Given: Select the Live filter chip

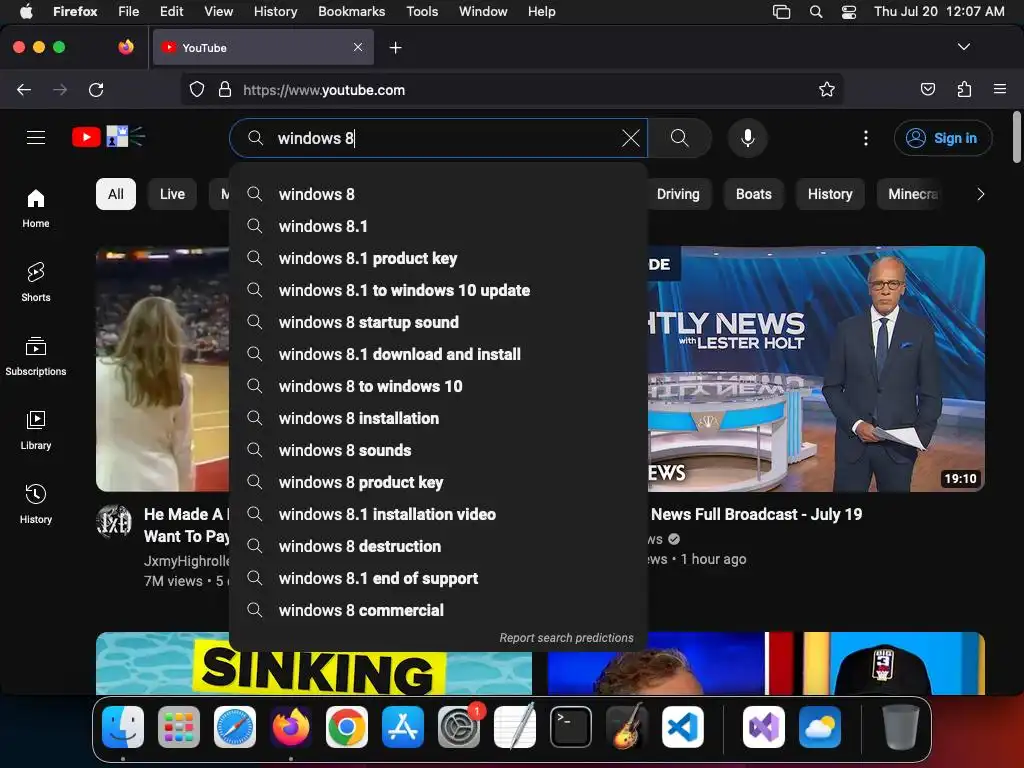Looking at the screenshot, I should tap(172, 194).
